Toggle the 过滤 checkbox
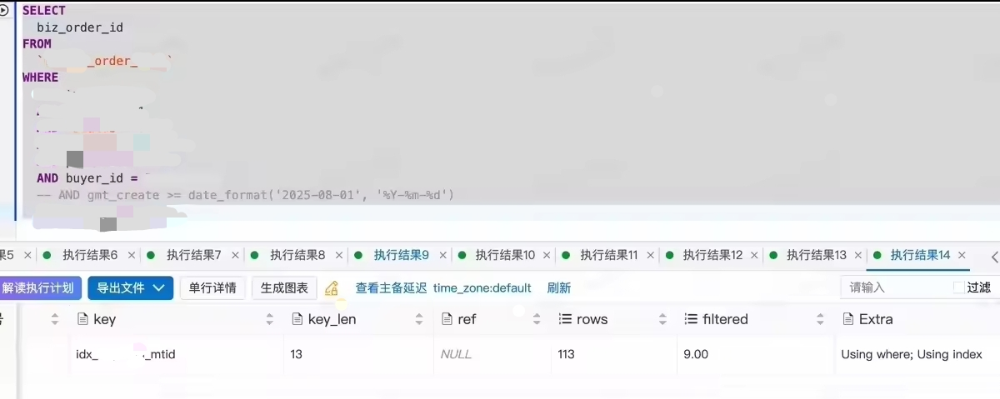1000x399 pixels. click(959, 287)
